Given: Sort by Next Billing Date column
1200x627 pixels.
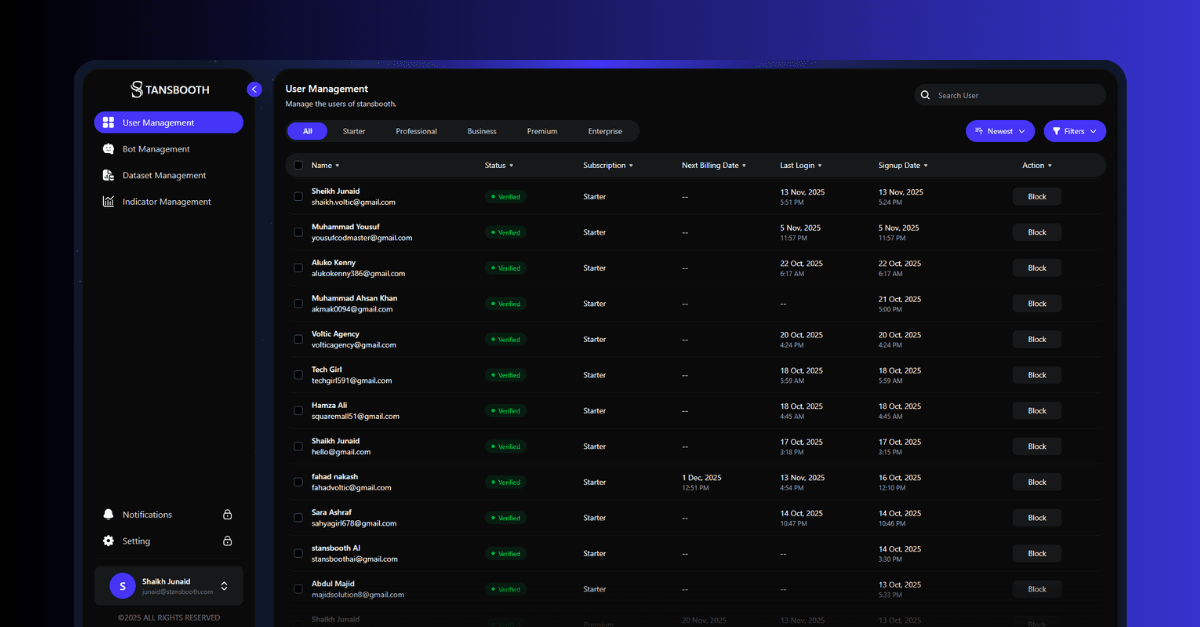Looking at the screenshot, I should tap(714, 165).
